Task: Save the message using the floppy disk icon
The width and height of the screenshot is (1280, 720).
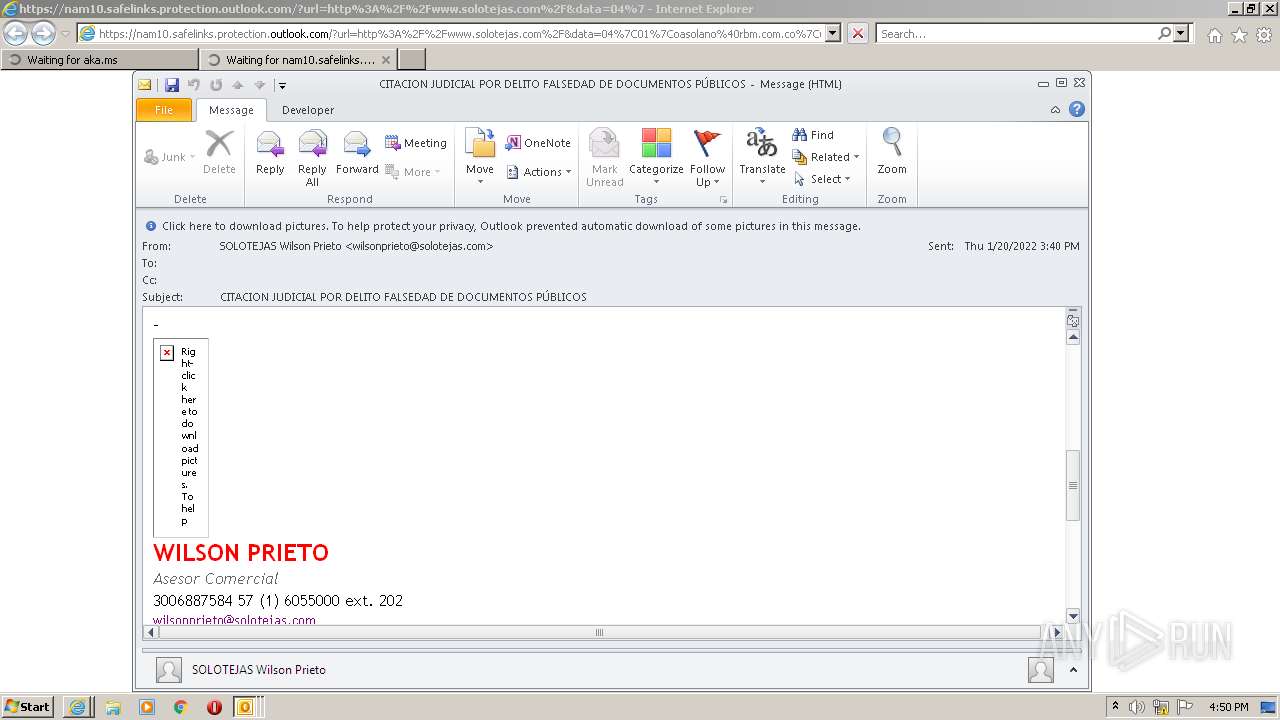Action: click(x=172, y=85)
